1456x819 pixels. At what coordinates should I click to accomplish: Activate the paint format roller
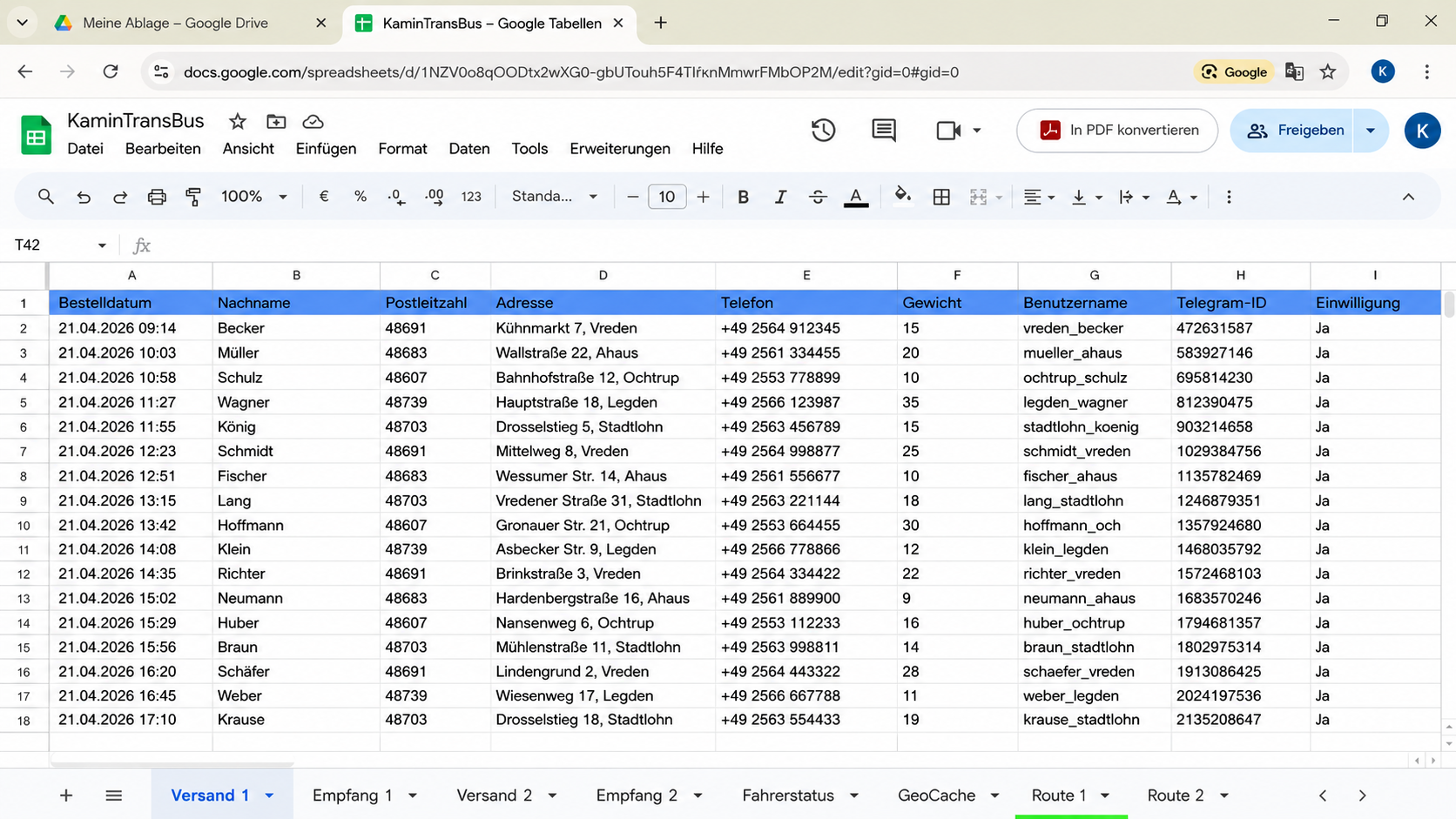point(193,197)
